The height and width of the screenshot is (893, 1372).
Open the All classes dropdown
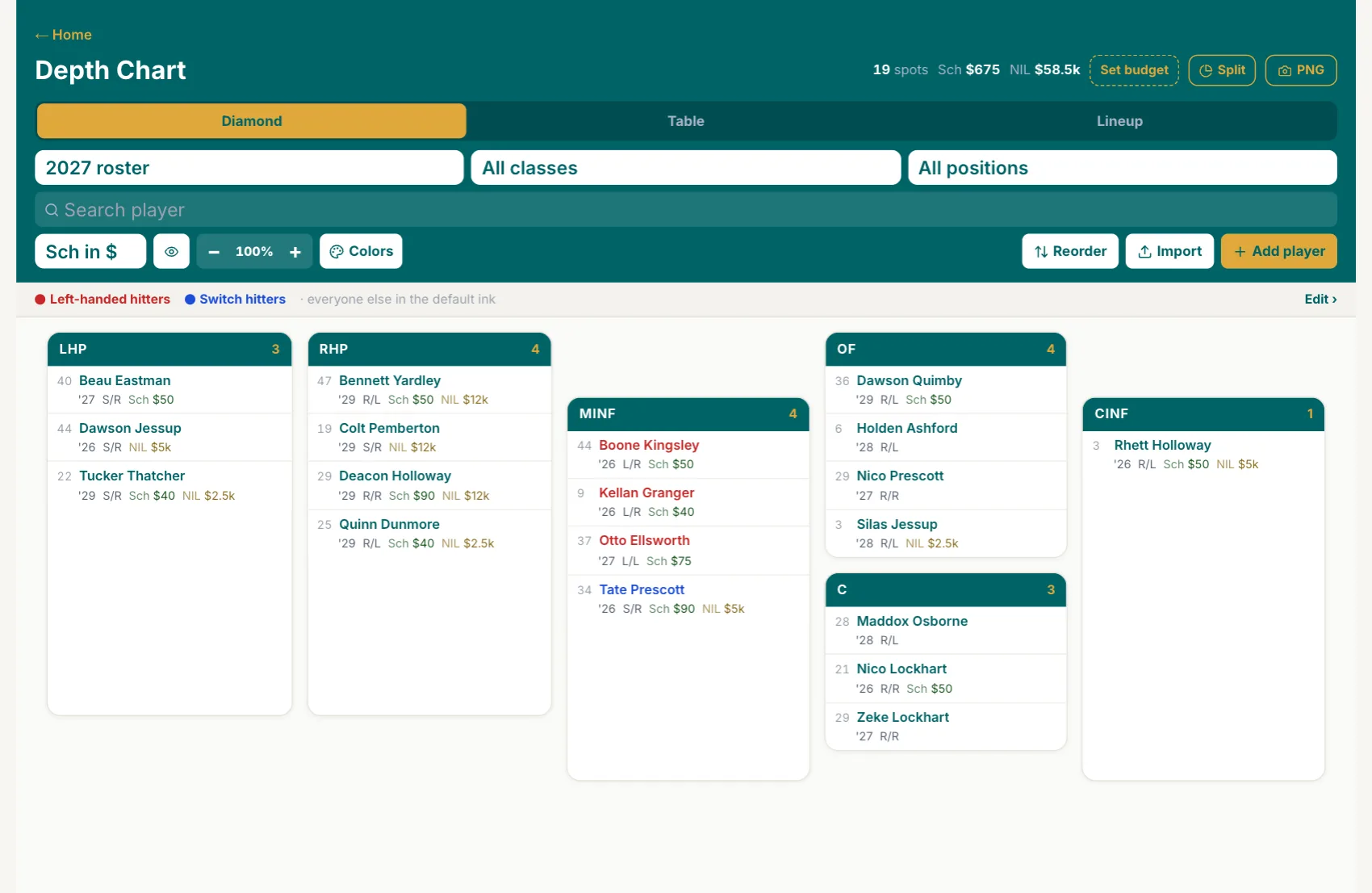[x=686, y=168]
